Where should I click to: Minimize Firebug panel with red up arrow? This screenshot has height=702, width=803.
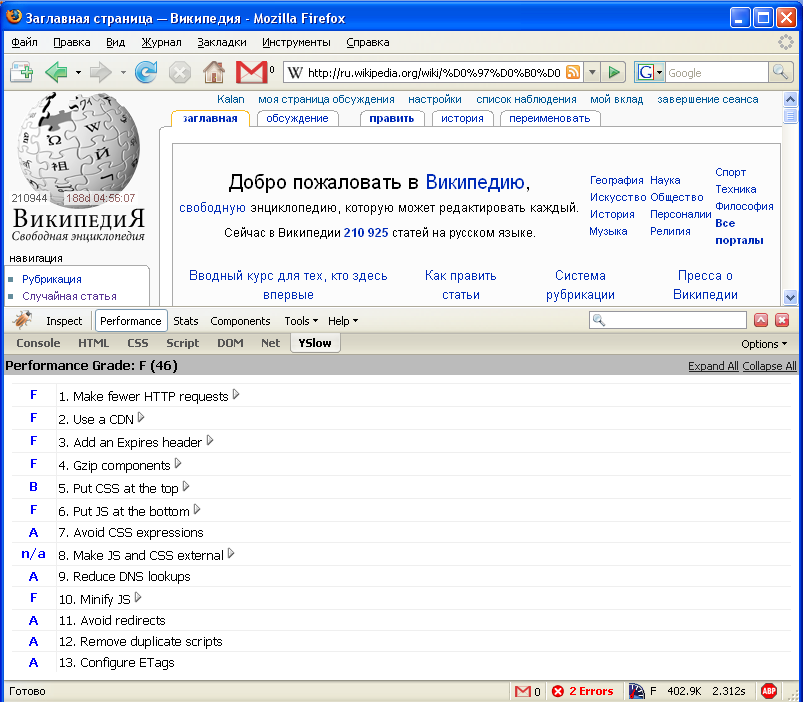click(x=761, y=321)
